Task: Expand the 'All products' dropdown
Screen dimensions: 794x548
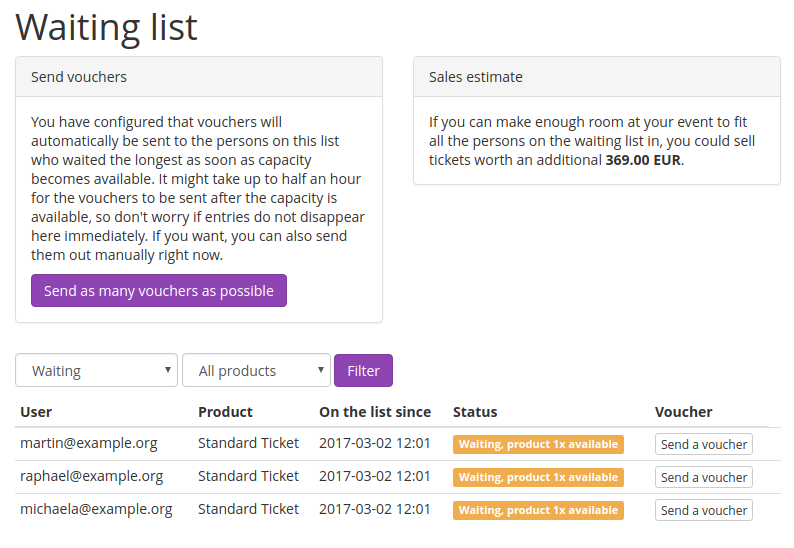Action: (256, 371)
